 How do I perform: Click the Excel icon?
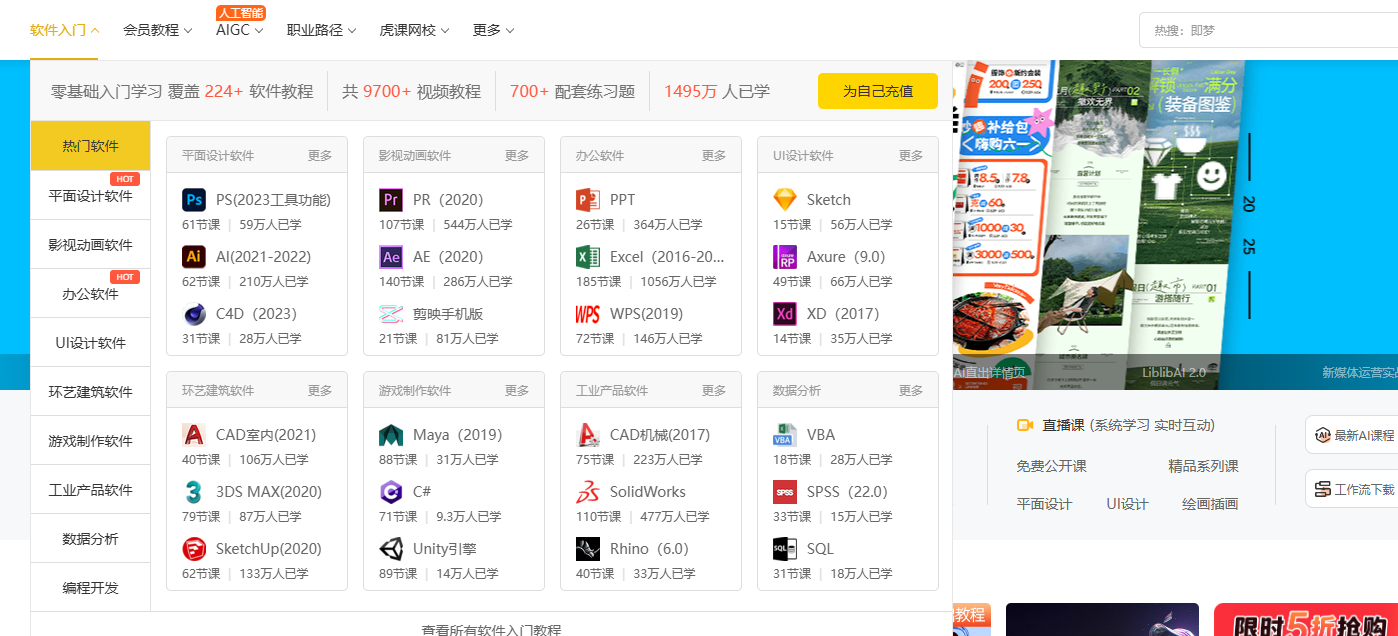coord(588,257)
